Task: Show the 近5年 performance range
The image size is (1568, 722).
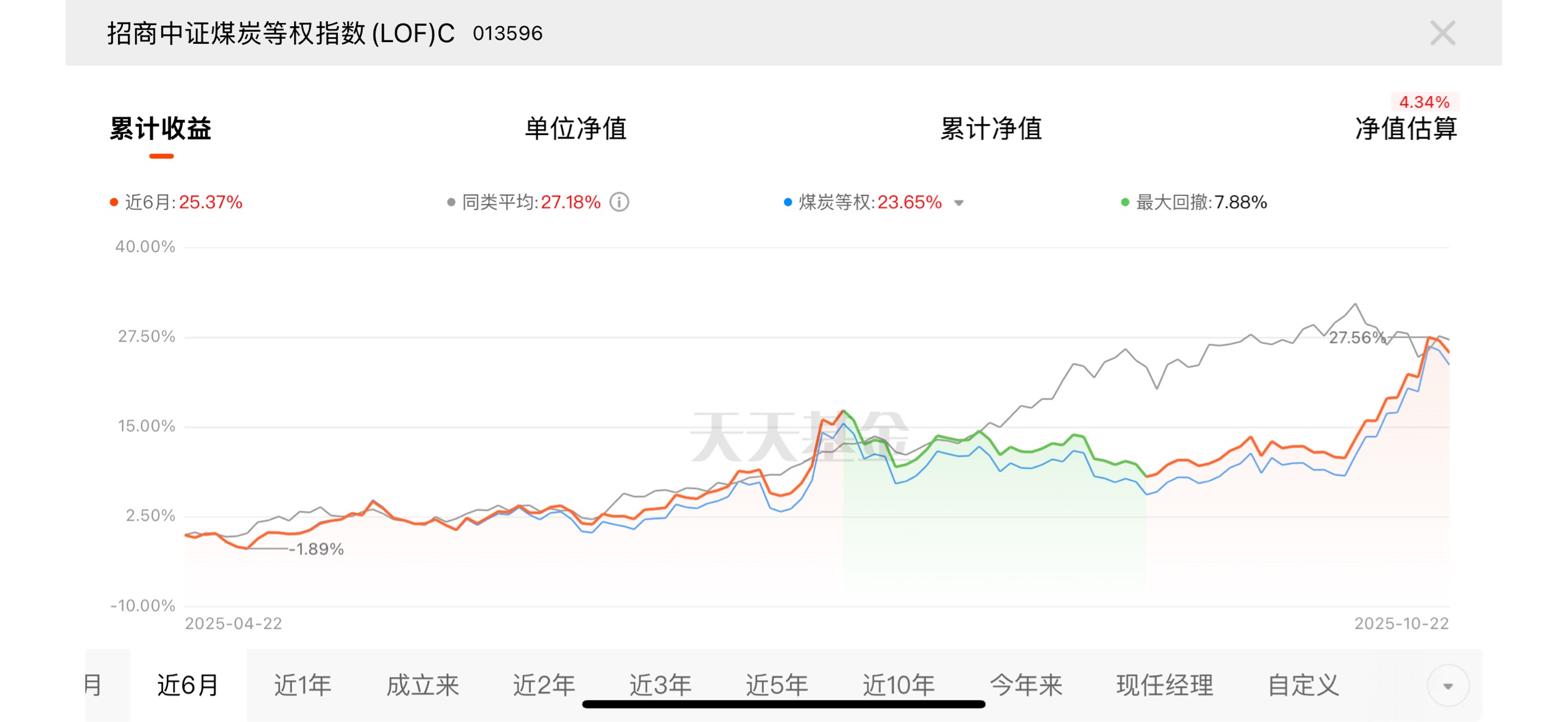Action: click(777, 685)
